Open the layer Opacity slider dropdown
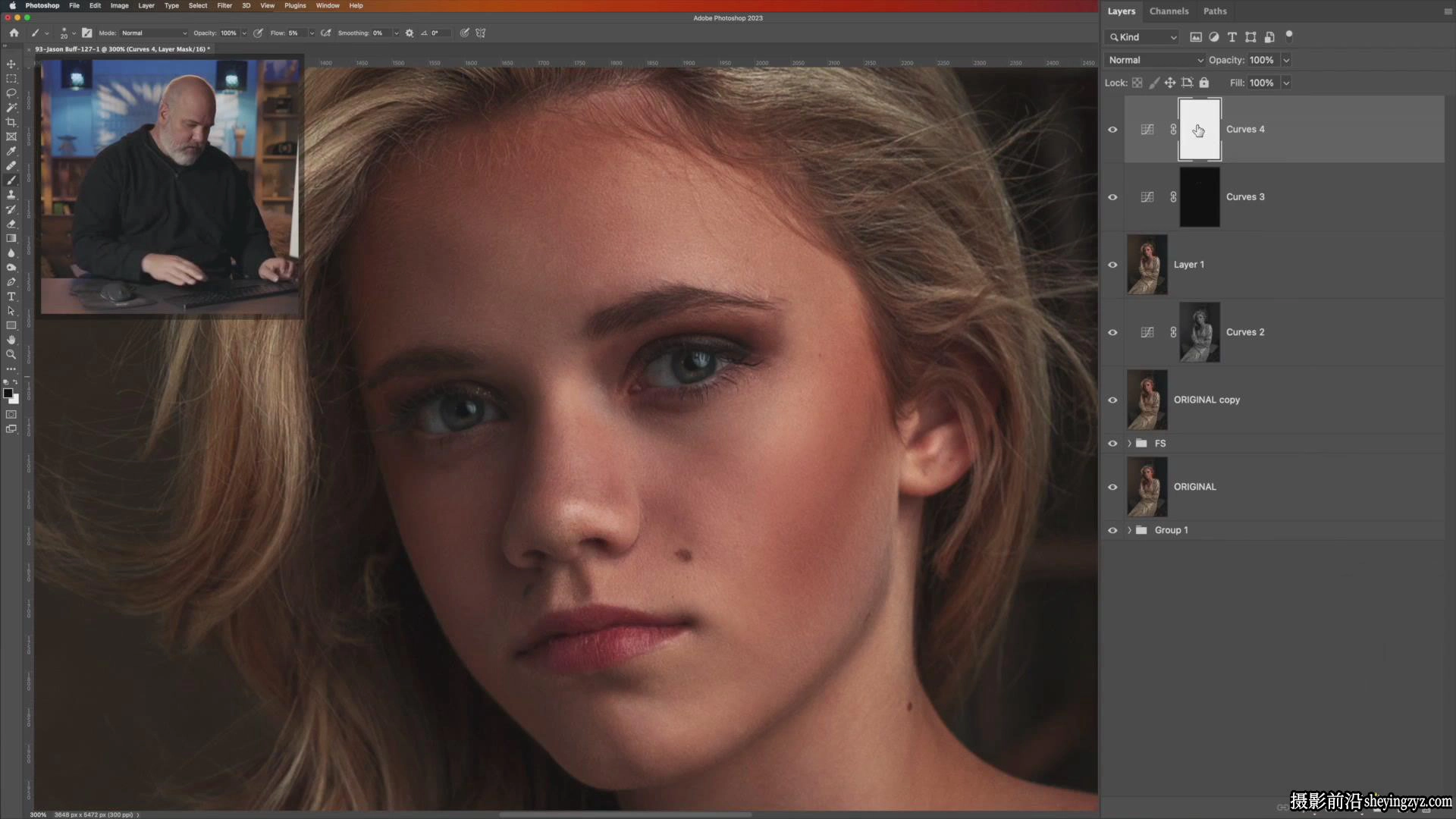 click(1286, 60)
